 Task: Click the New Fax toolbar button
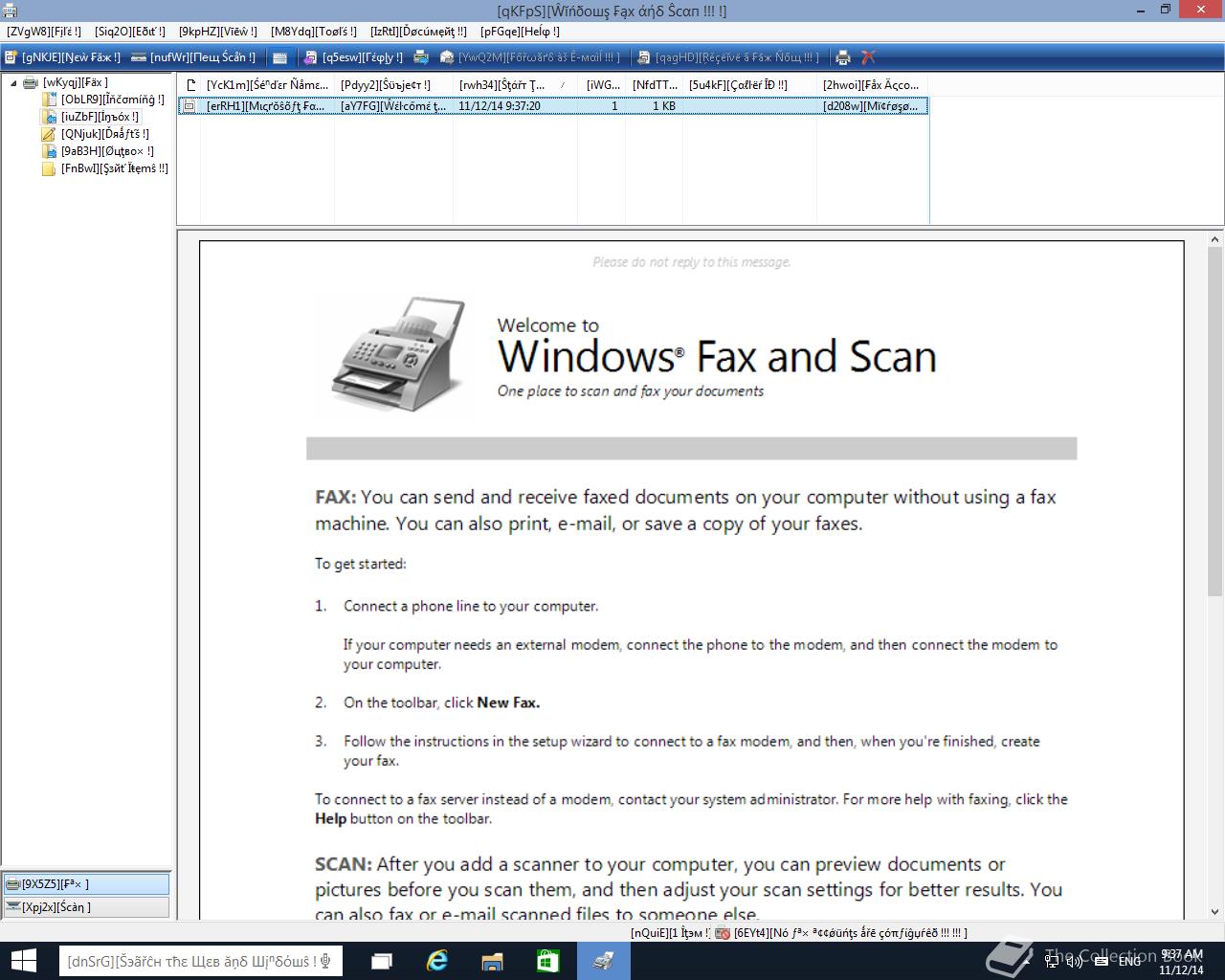(64, 57)
